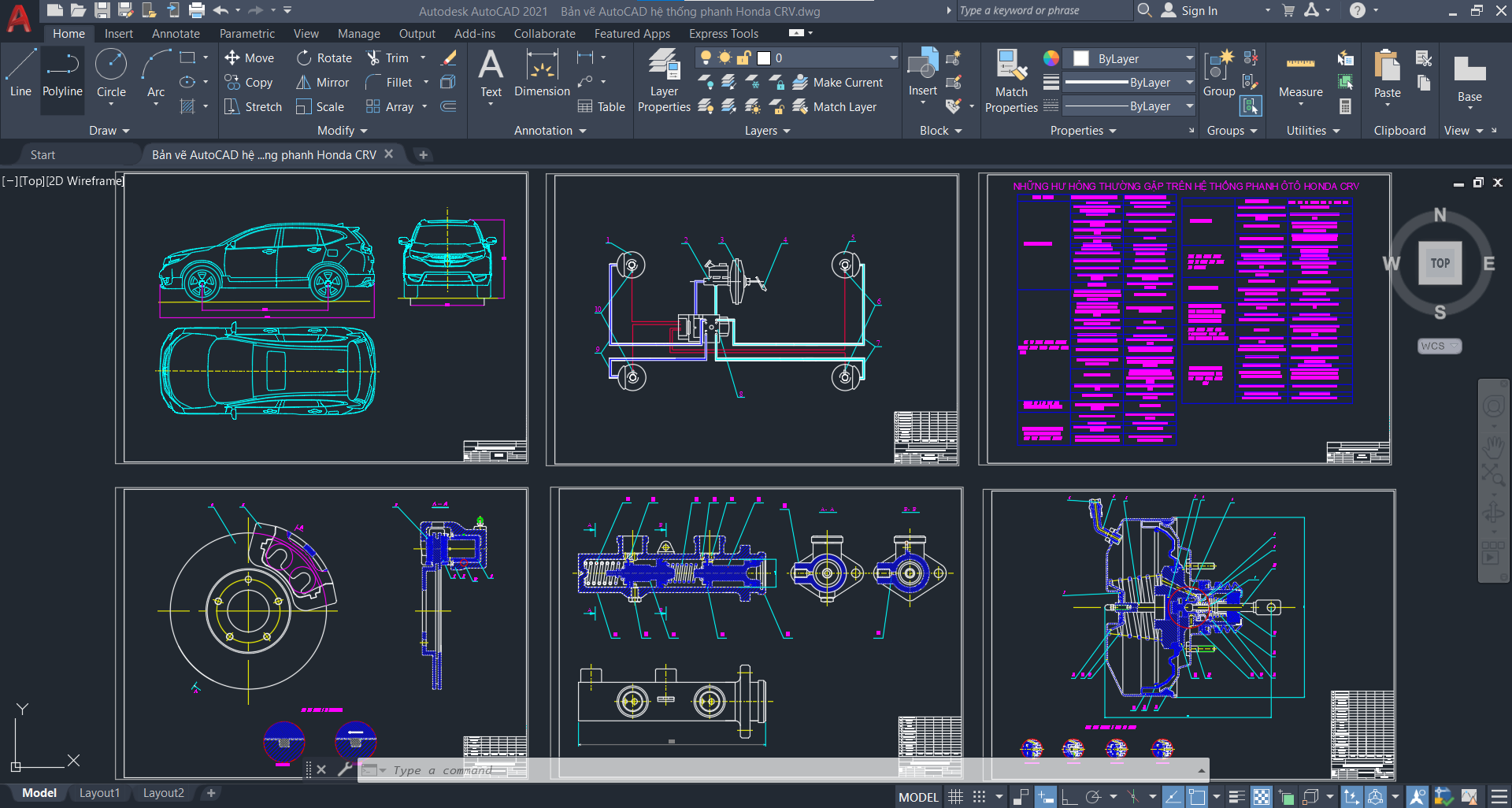The image size is (1512, 808).
Task: Click the white ByLayer color swatch
Action: [1081, 58]
